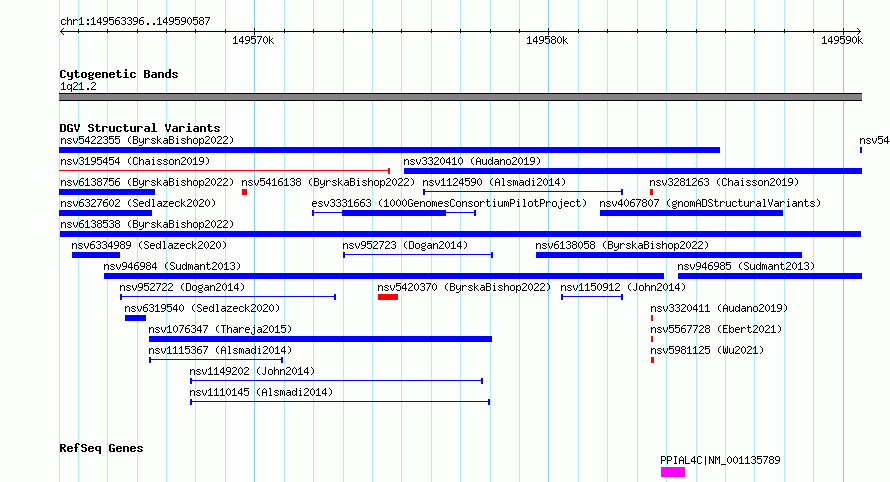Click the nsv3281263 (Chaisson2019) label

click(x=724, y=182)
